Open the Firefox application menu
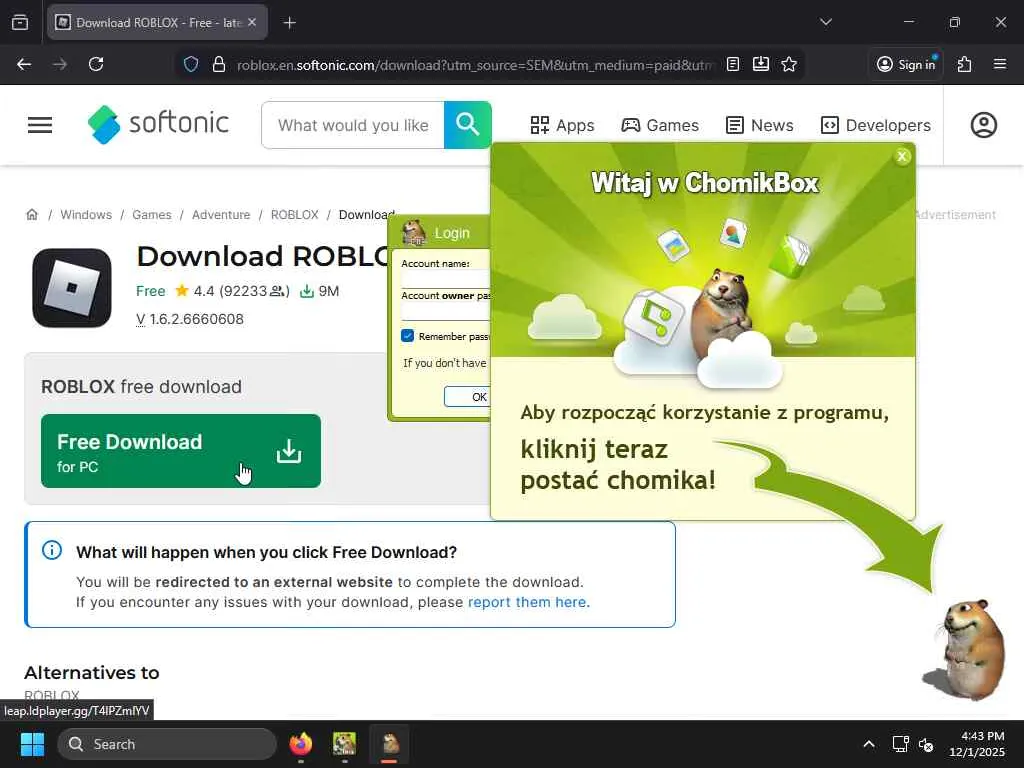1024x768 pixels. click(x=1000, y=64)
